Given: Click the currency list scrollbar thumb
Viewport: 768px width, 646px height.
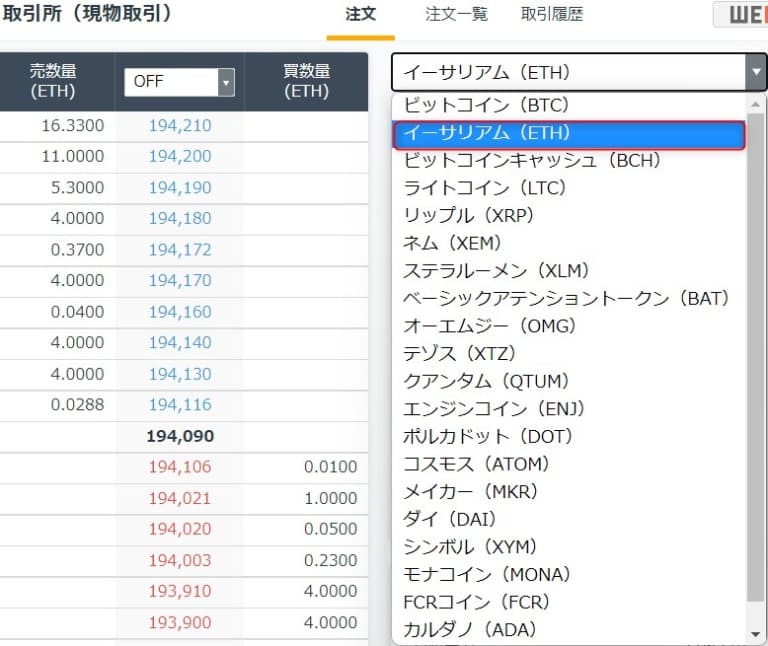Looking at the screenshot, I should coord(756,358).
